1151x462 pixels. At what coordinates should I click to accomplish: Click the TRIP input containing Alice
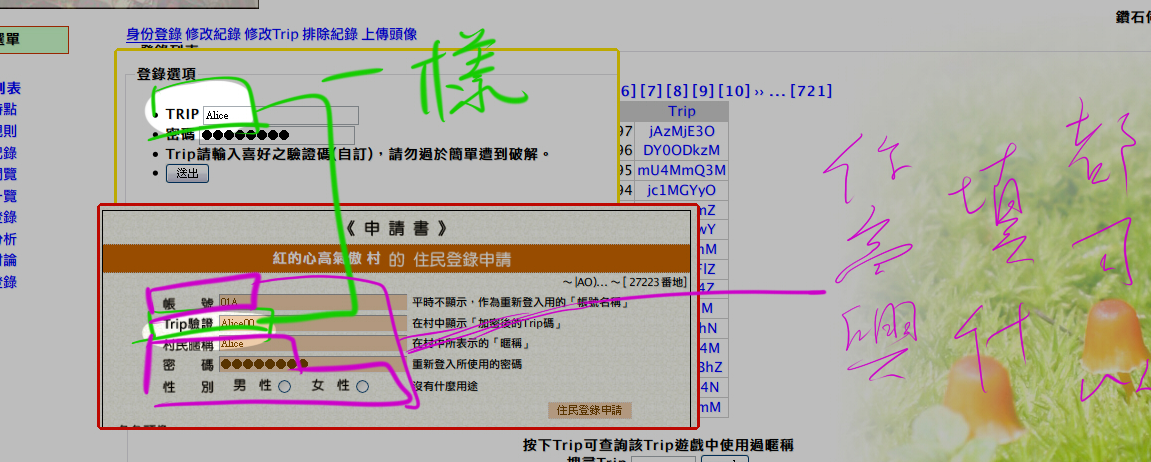click(280, 115)
